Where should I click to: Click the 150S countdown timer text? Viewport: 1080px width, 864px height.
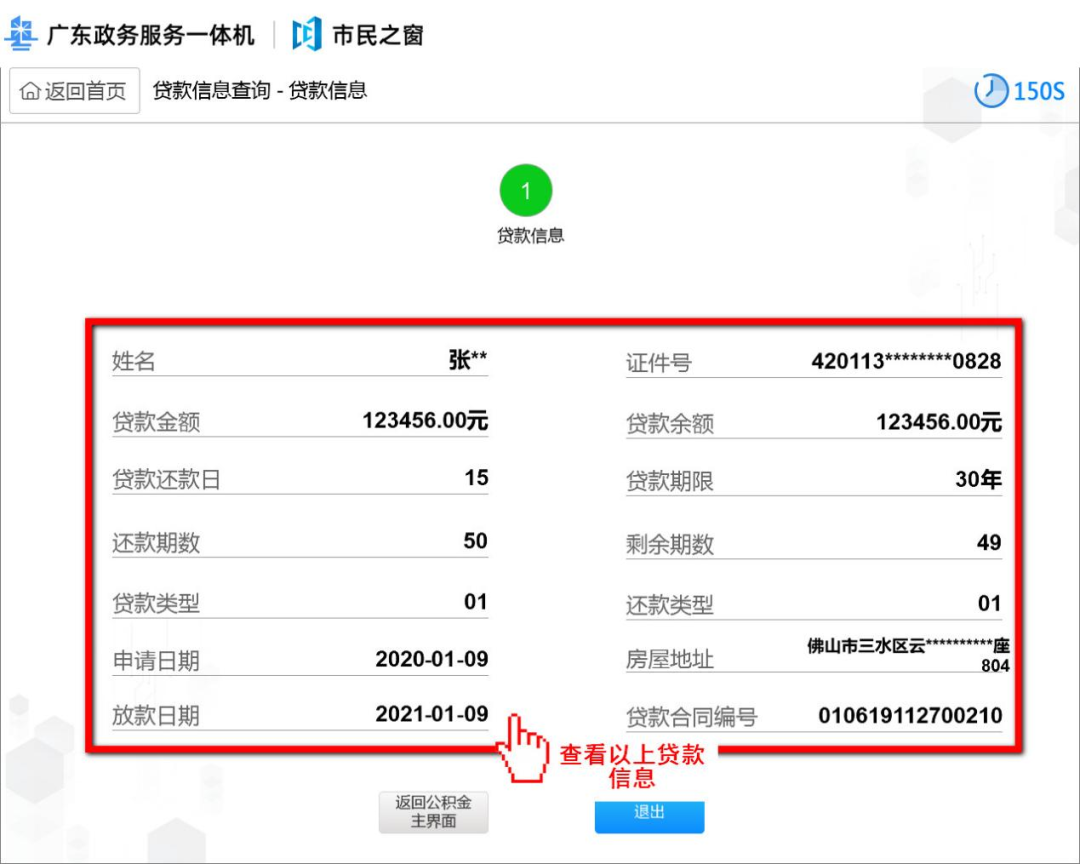1038,91
